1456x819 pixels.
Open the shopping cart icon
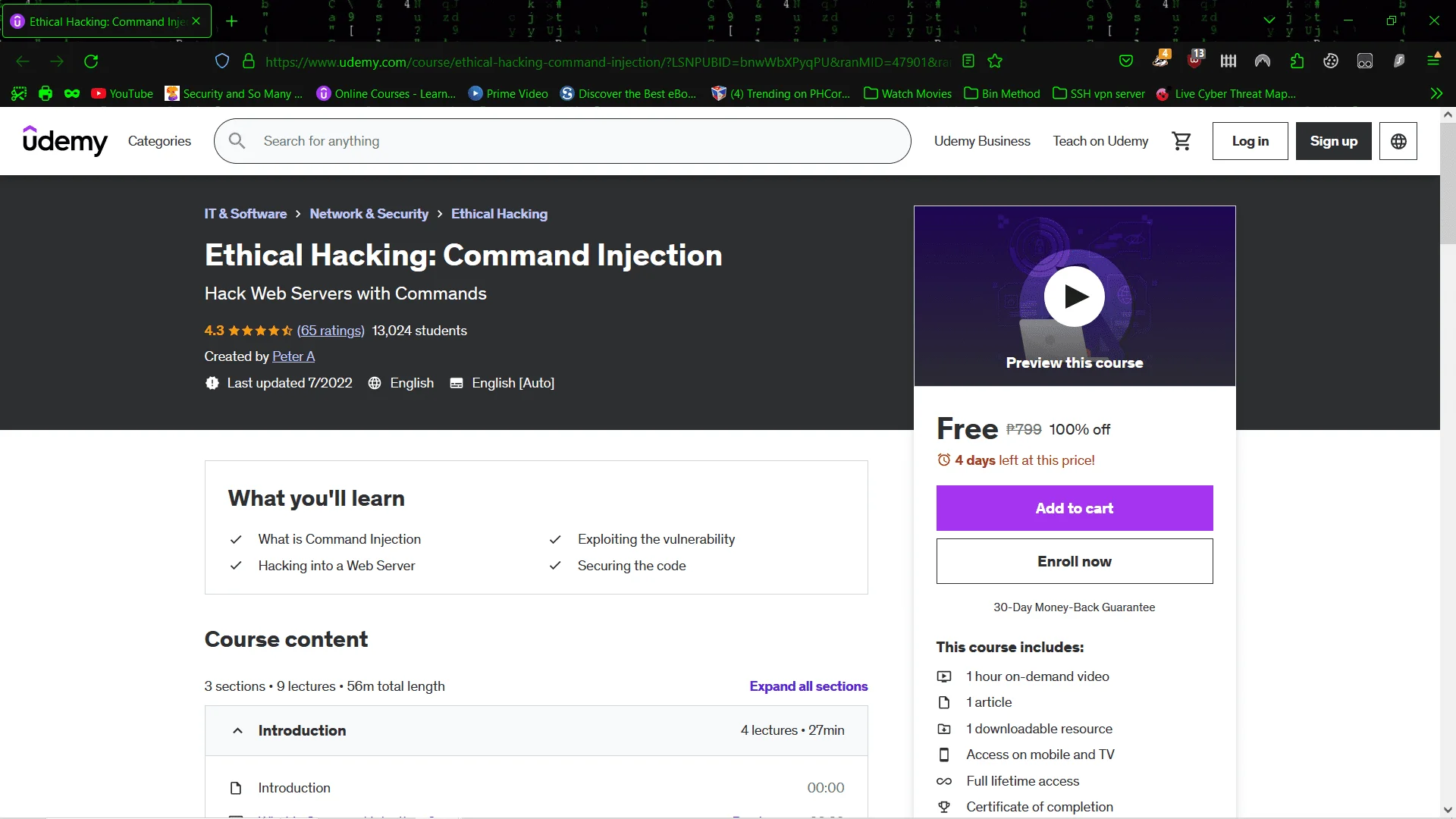[1181, 141]
